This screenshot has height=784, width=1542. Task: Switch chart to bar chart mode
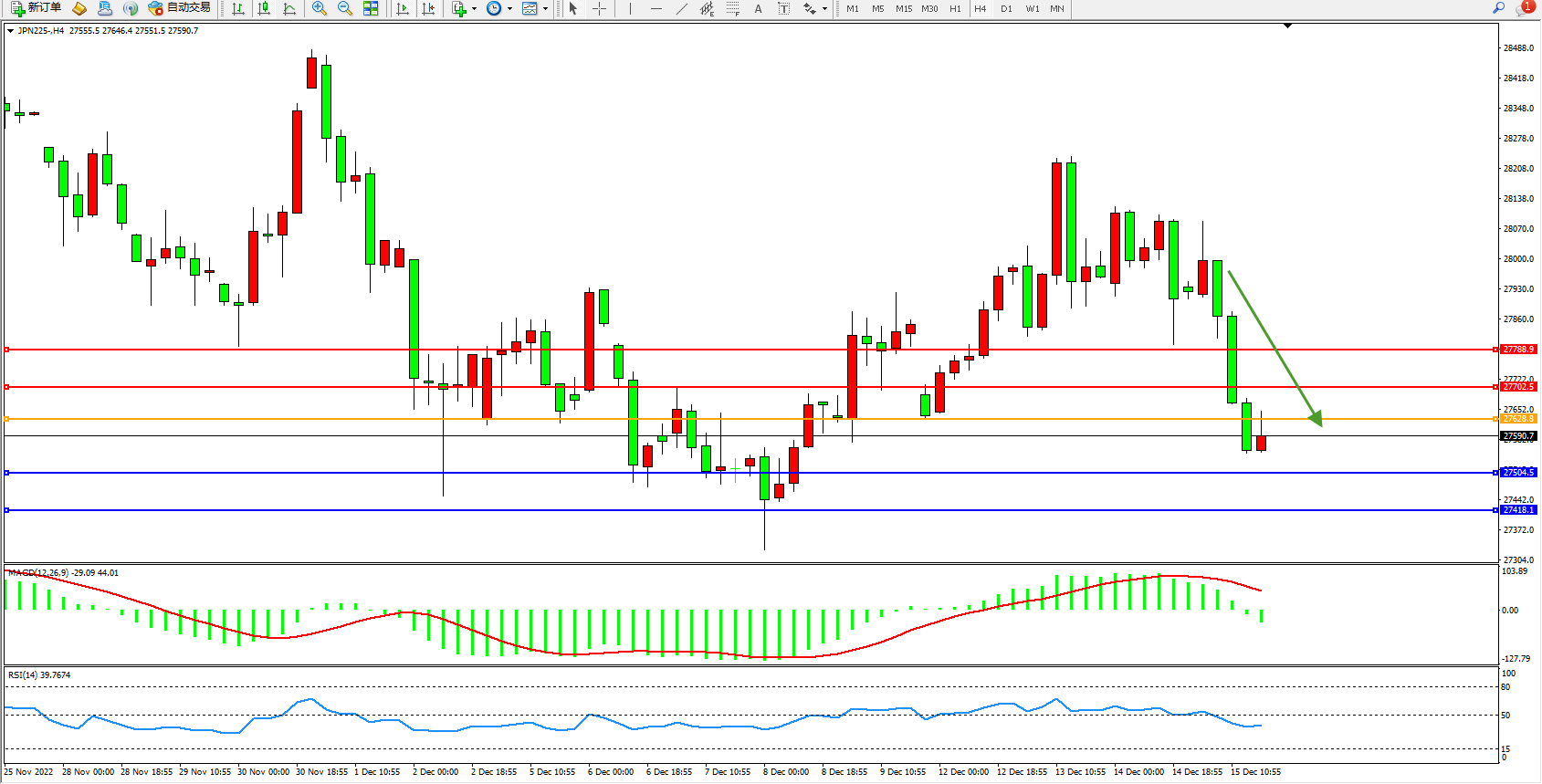[238, 8]
